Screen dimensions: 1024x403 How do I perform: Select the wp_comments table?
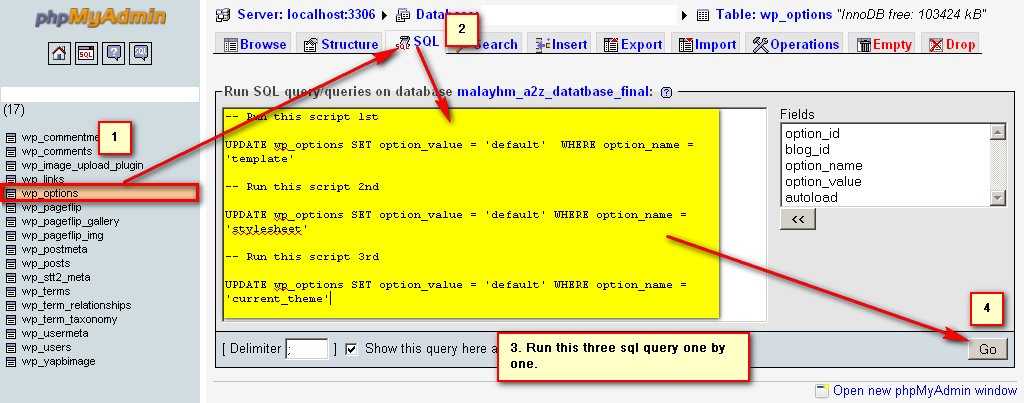[57, 152]
